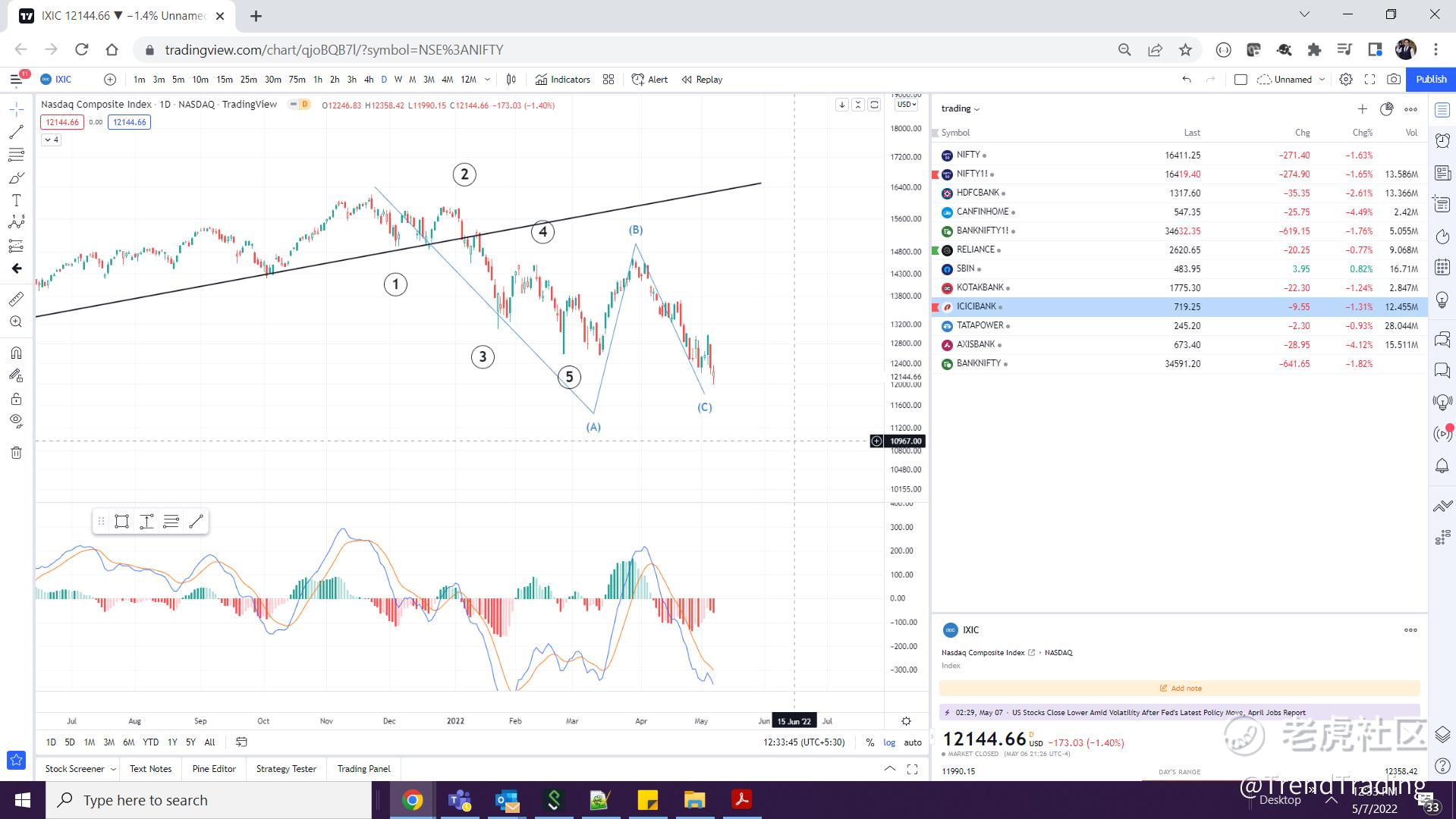Open the layout setup selector

(1241, 80)
